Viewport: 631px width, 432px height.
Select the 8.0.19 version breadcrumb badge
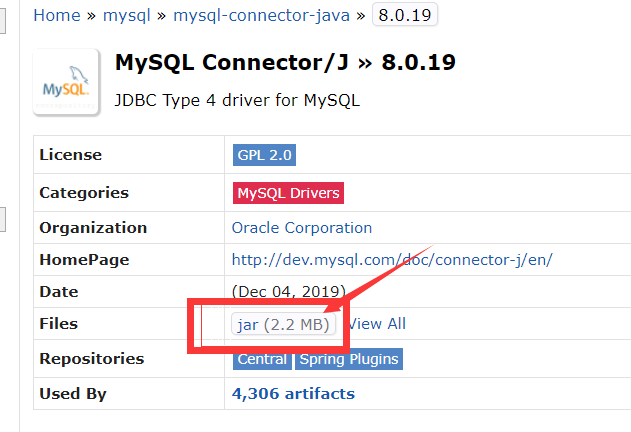[x=405, y=15]
